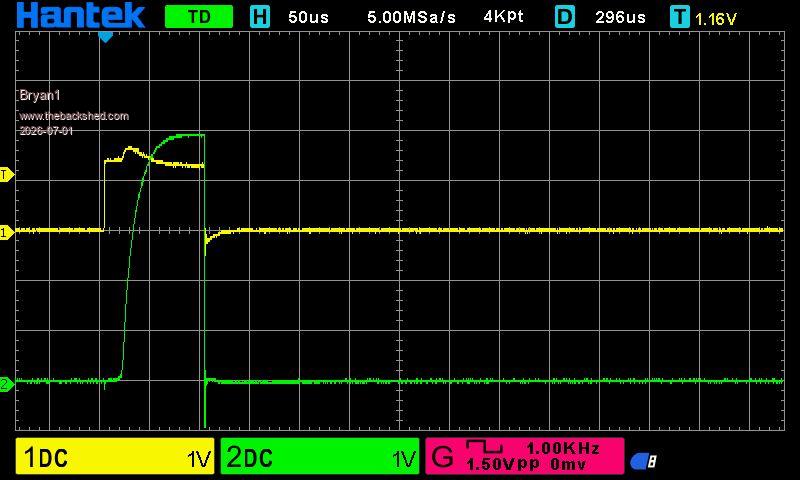Open the 50us timebase setting

pyautogui.click(x=308, y=17)
